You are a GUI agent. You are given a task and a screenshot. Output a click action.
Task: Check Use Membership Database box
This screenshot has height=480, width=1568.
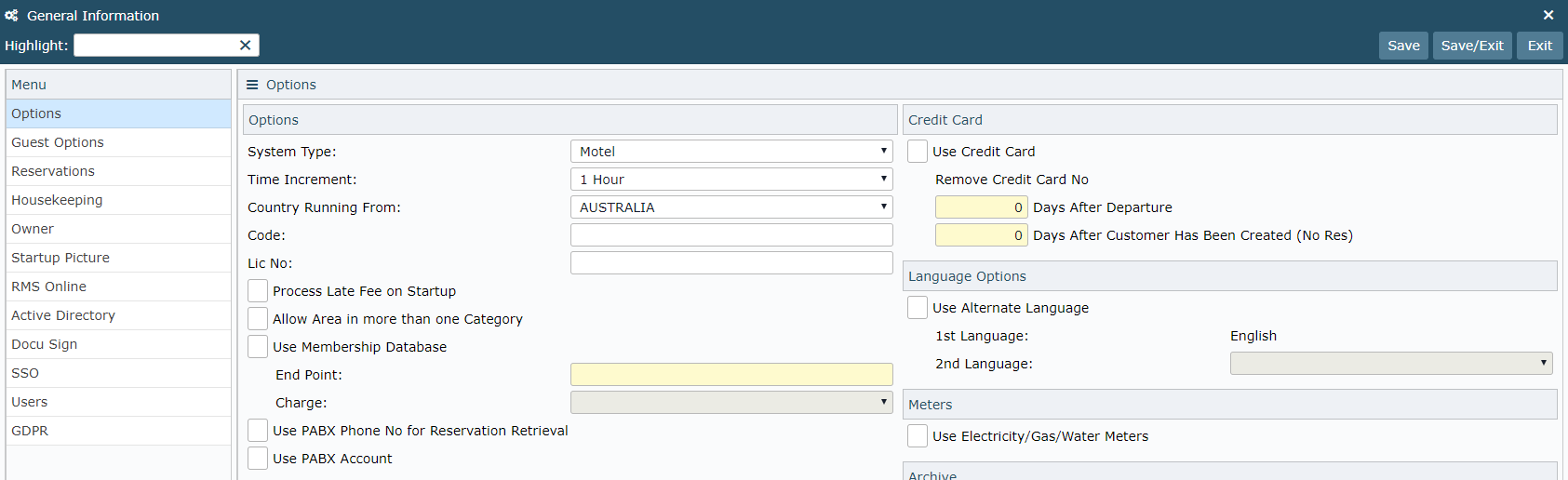coord(258,347)
